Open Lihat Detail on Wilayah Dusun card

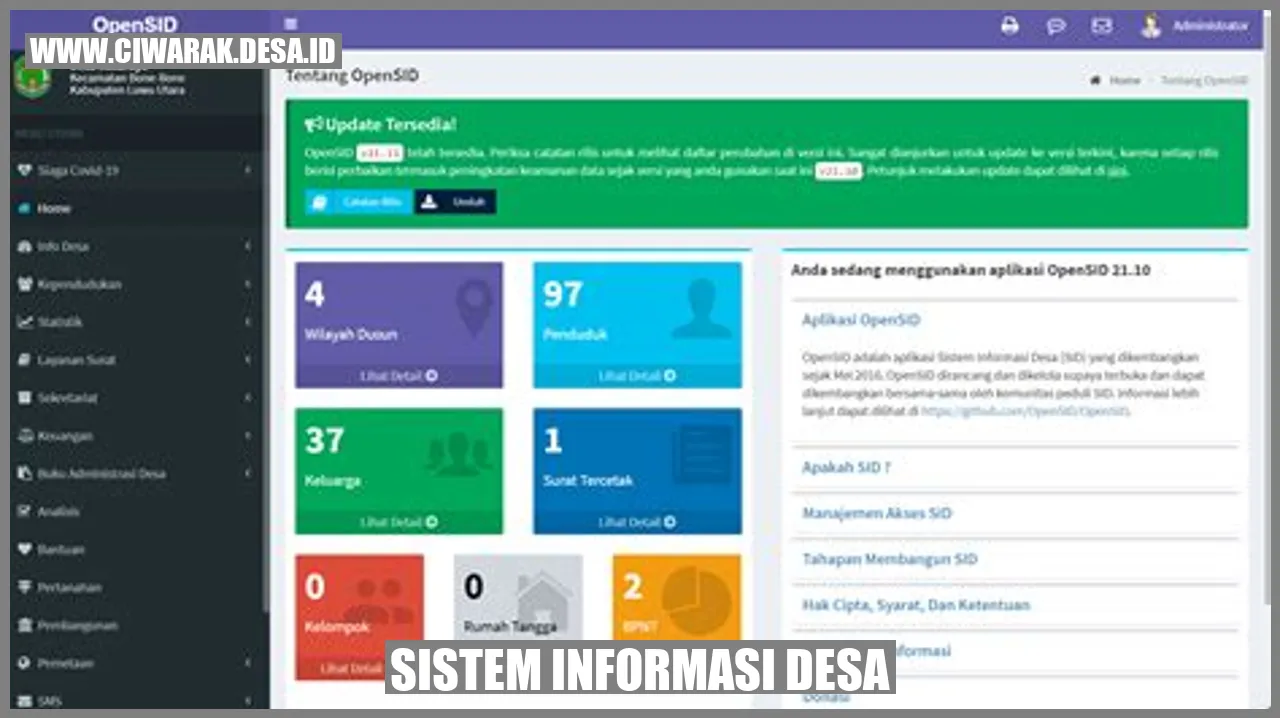399,376
